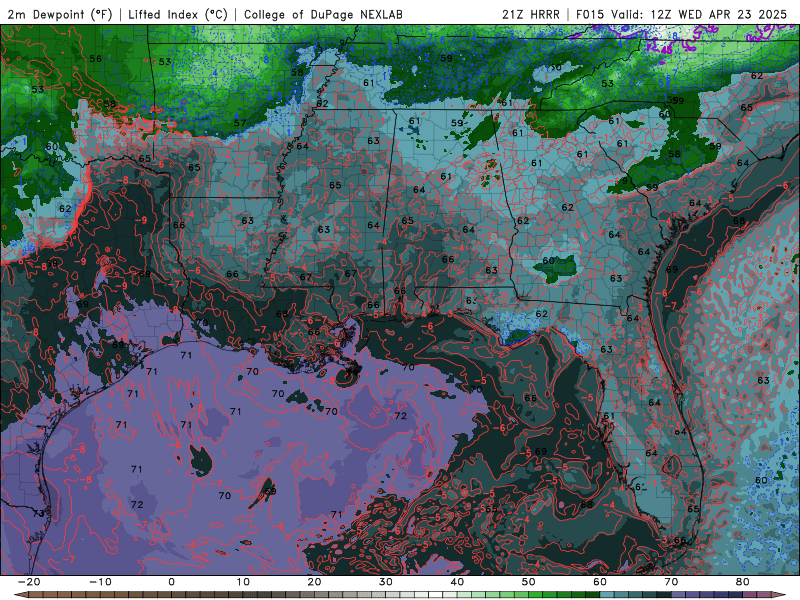Click the "F015" forecast hour text
800x600 pixels.
tap(591, 14)
